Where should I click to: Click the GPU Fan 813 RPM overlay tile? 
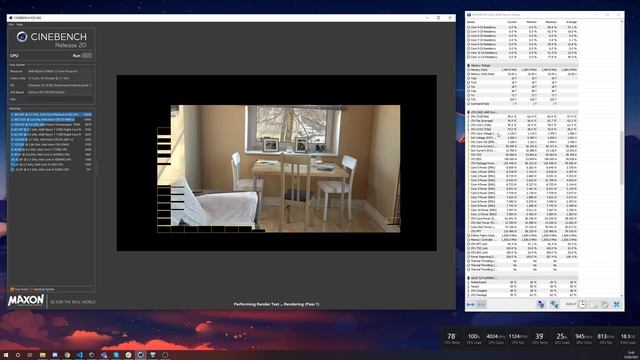click(606, 338)
